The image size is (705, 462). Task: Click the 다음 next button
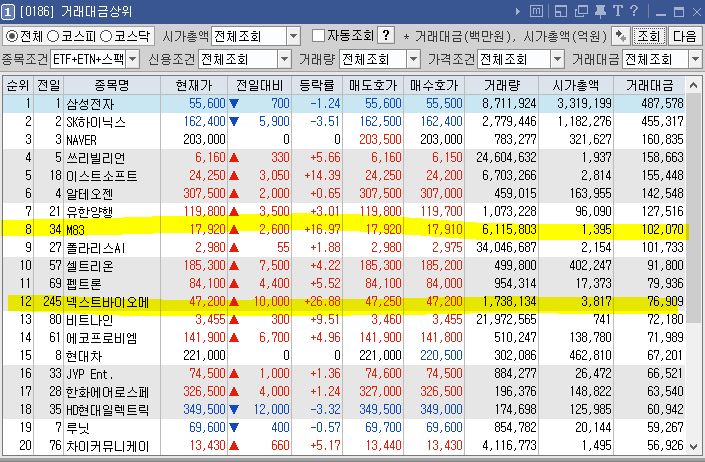point(685,36)
